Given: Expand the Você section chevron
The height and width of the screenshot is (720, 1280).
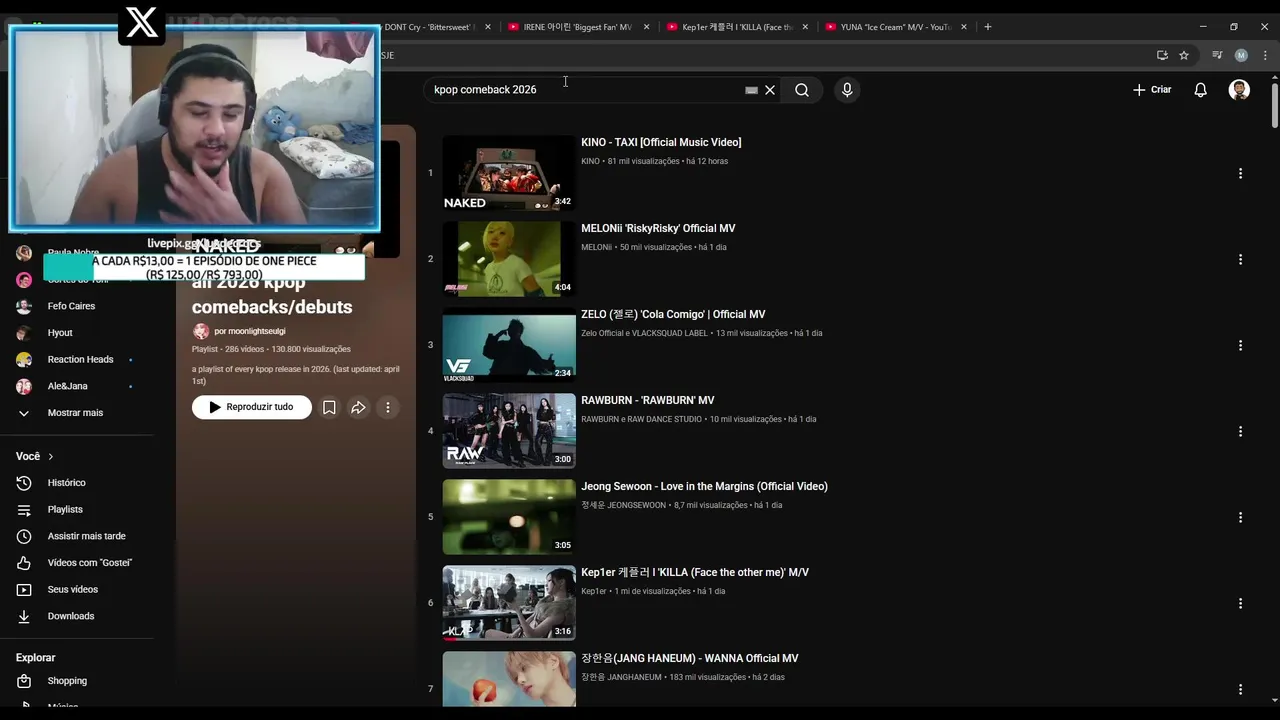Looking at the screenshot, I should [x=50, y=456].
